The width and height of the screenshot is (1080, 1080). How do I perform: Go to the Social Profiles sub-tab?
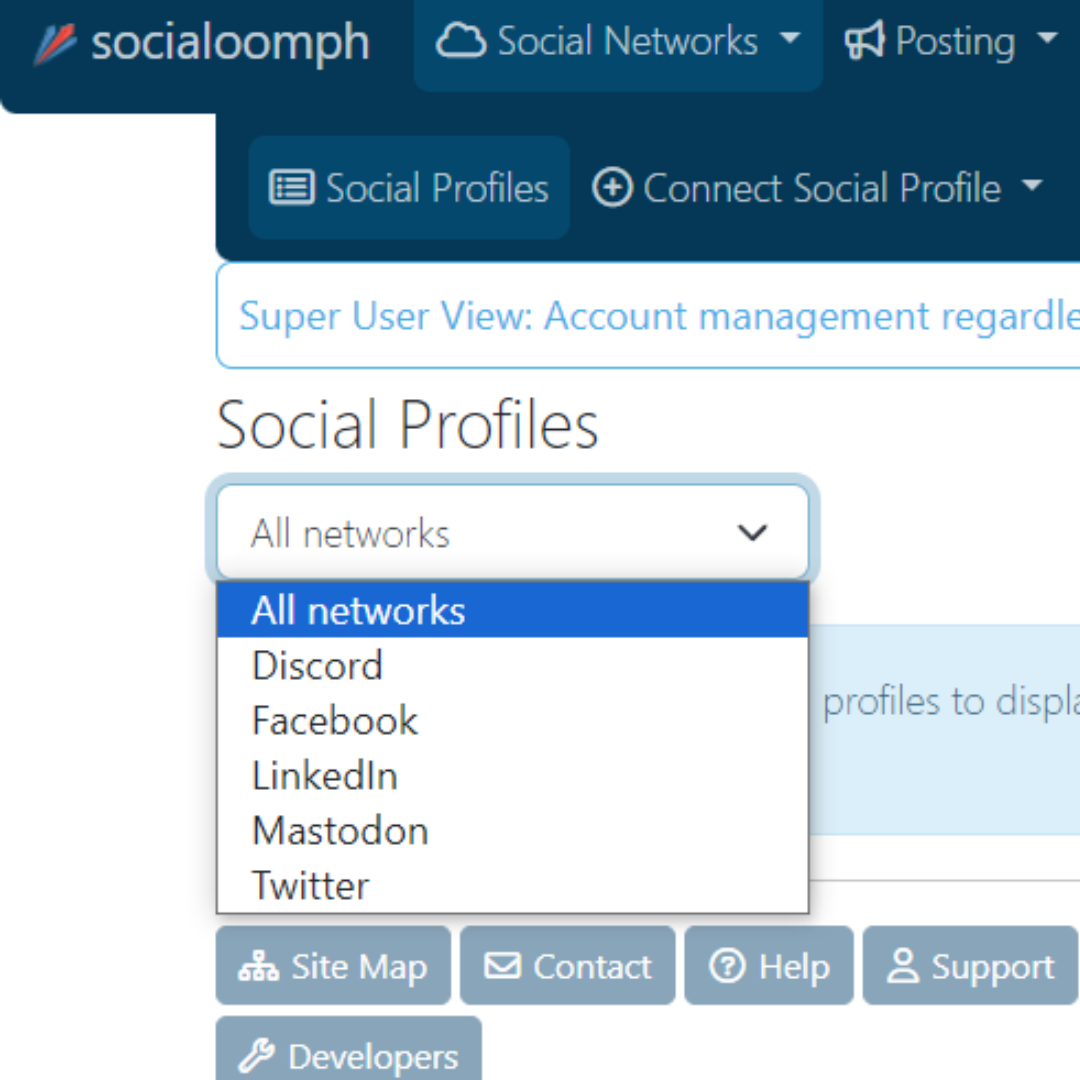coord(409,187)
